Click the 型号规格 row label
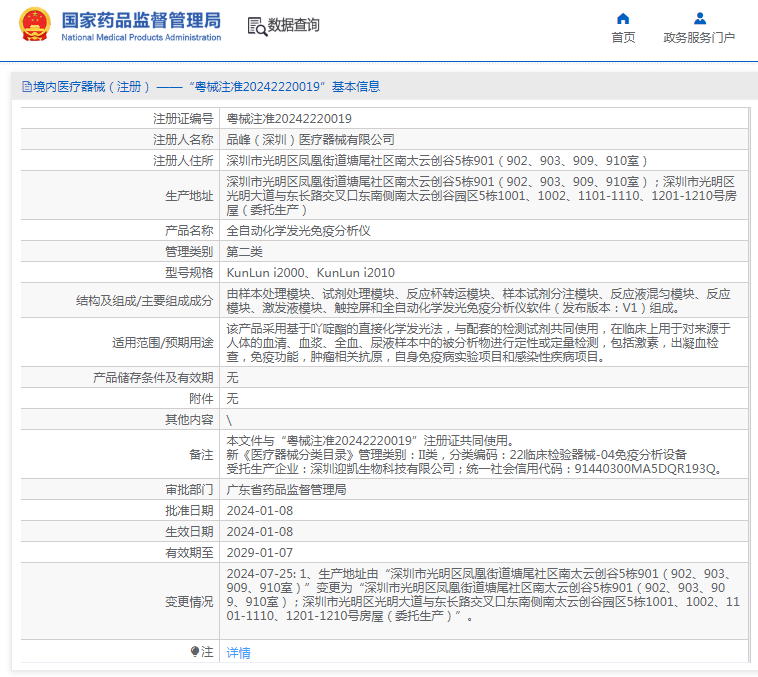Viewport: 758px width, 677px height. 189,273
